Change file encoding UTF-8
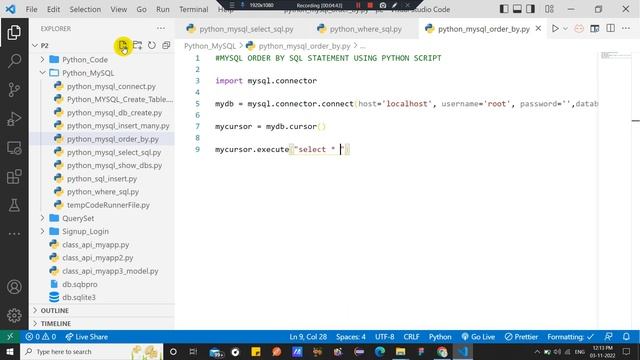The width and height of the screenshot is (640, 360). coord(384,337)
